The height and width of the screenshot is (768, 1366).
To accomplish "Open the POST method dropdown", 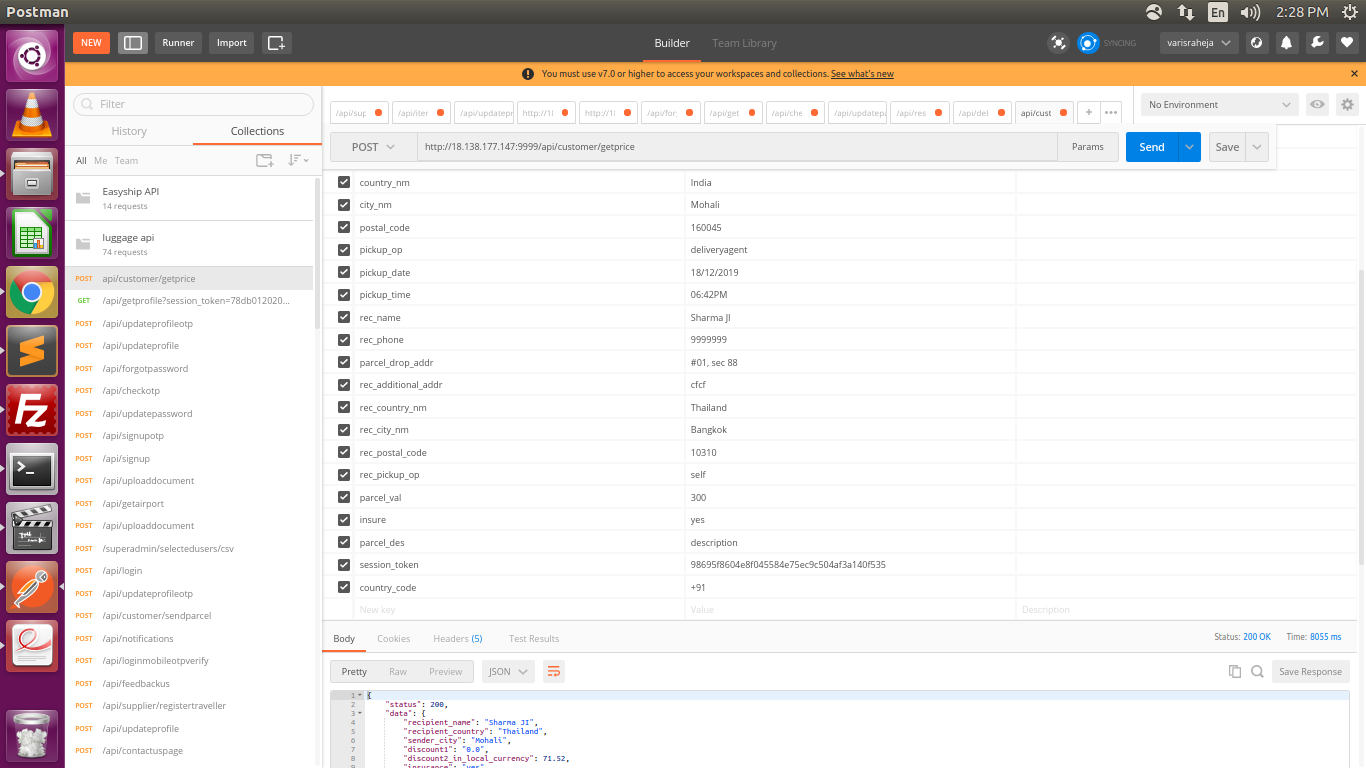I will (373, 147).
